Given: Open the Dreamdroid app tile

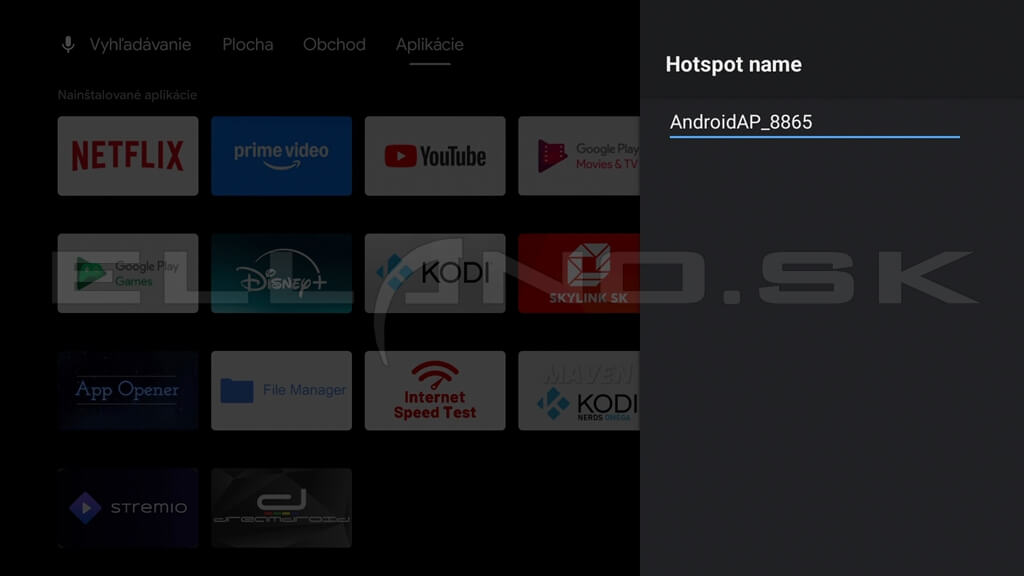Looking at the screenshot, I should click(281, 507).
